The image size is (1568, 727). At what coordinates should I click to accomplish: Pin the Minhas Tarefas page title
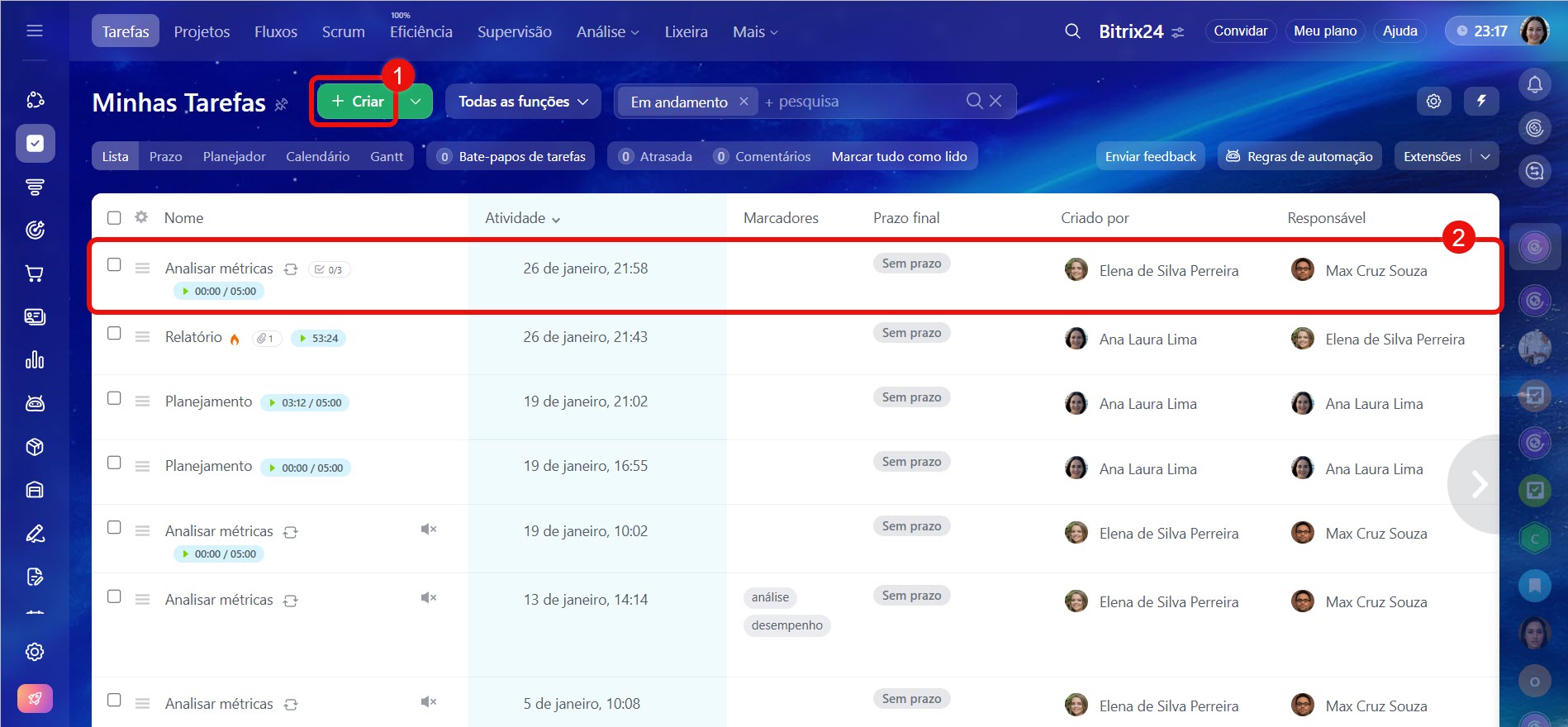click(x=282, y=104)
